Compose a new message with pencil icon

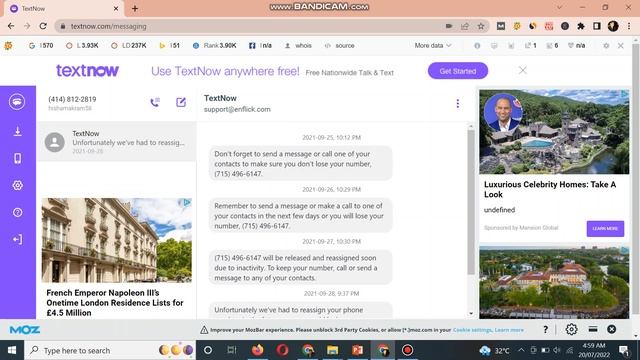click(x=181, y=102)
